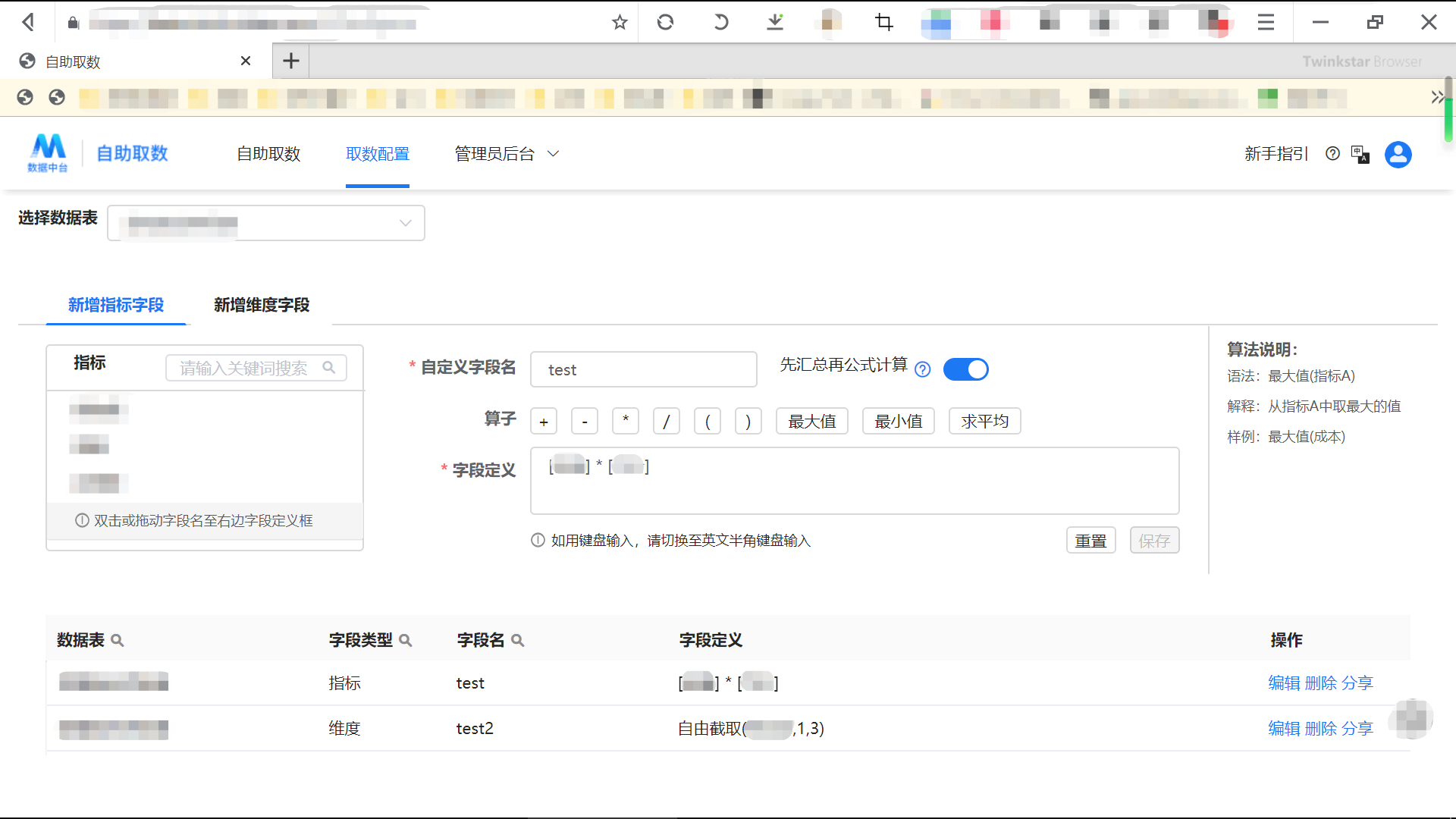The width and height of the screenshot is (1456, 819).
Task: Insert the divide operator
Action: [x=667, y=421]
